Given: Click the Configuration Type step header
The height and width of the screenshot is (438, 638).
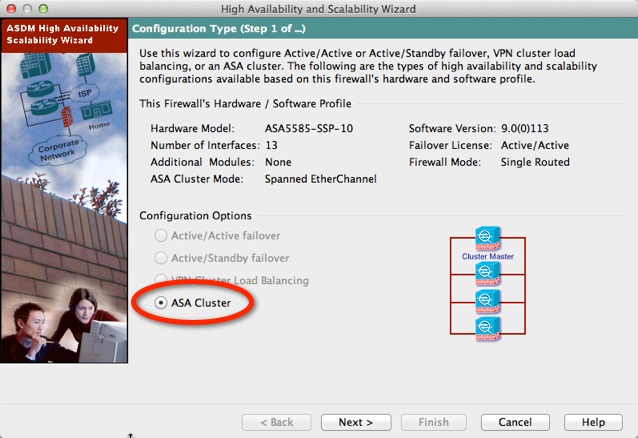Looking at the screenshot, I should click(x=219, y=28).
